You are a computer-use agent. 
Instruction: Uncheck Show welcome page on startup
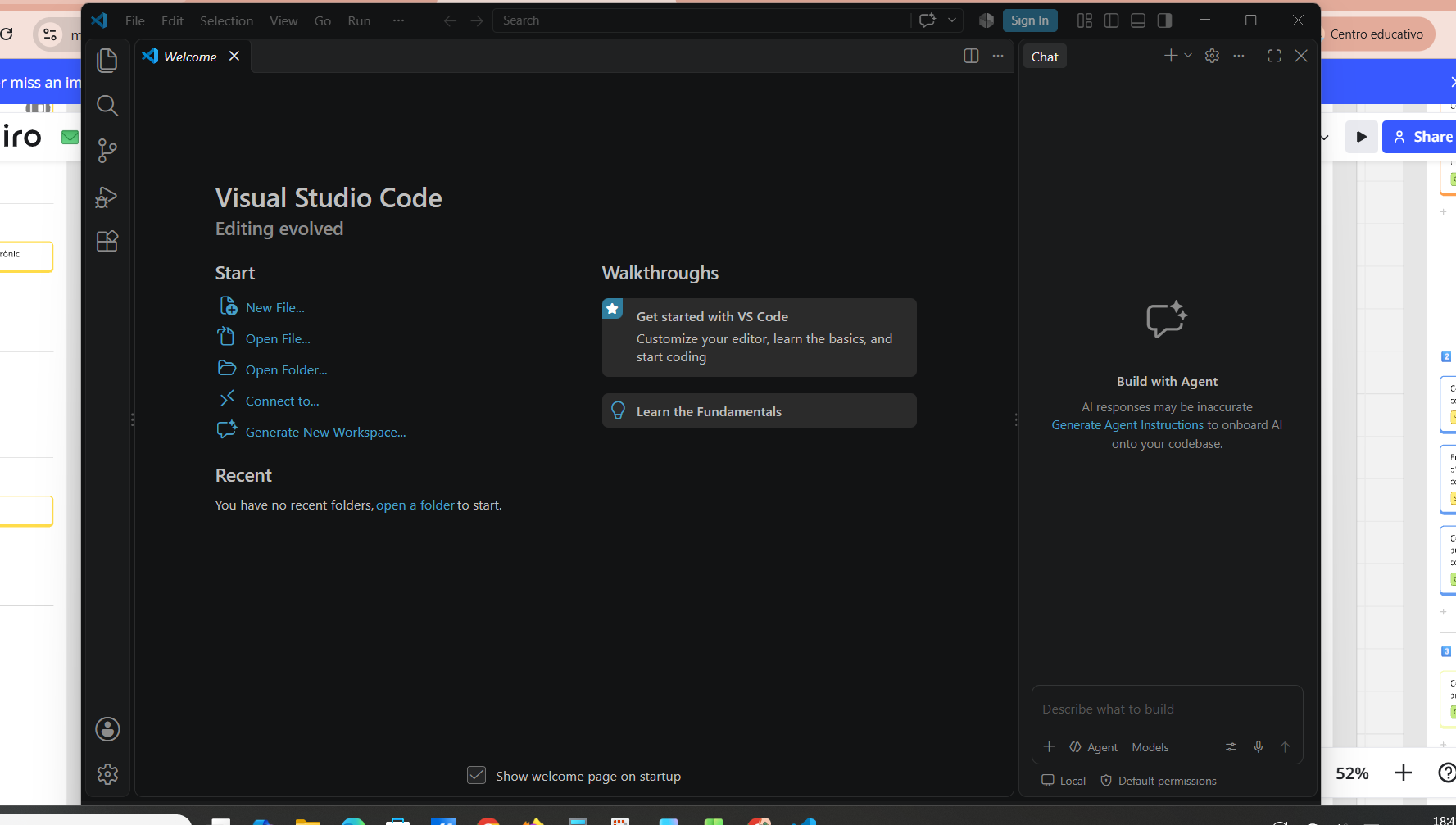coord(476,775)
